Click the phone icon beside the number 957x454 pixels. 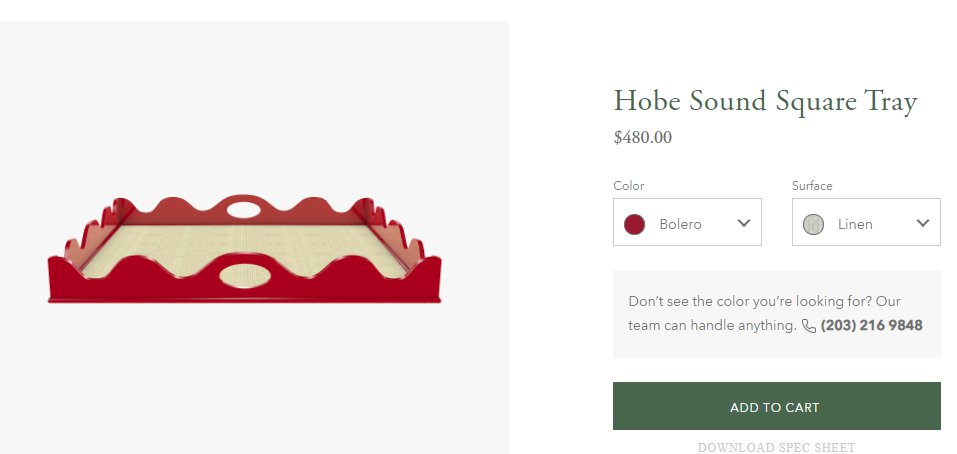[809, 326]
